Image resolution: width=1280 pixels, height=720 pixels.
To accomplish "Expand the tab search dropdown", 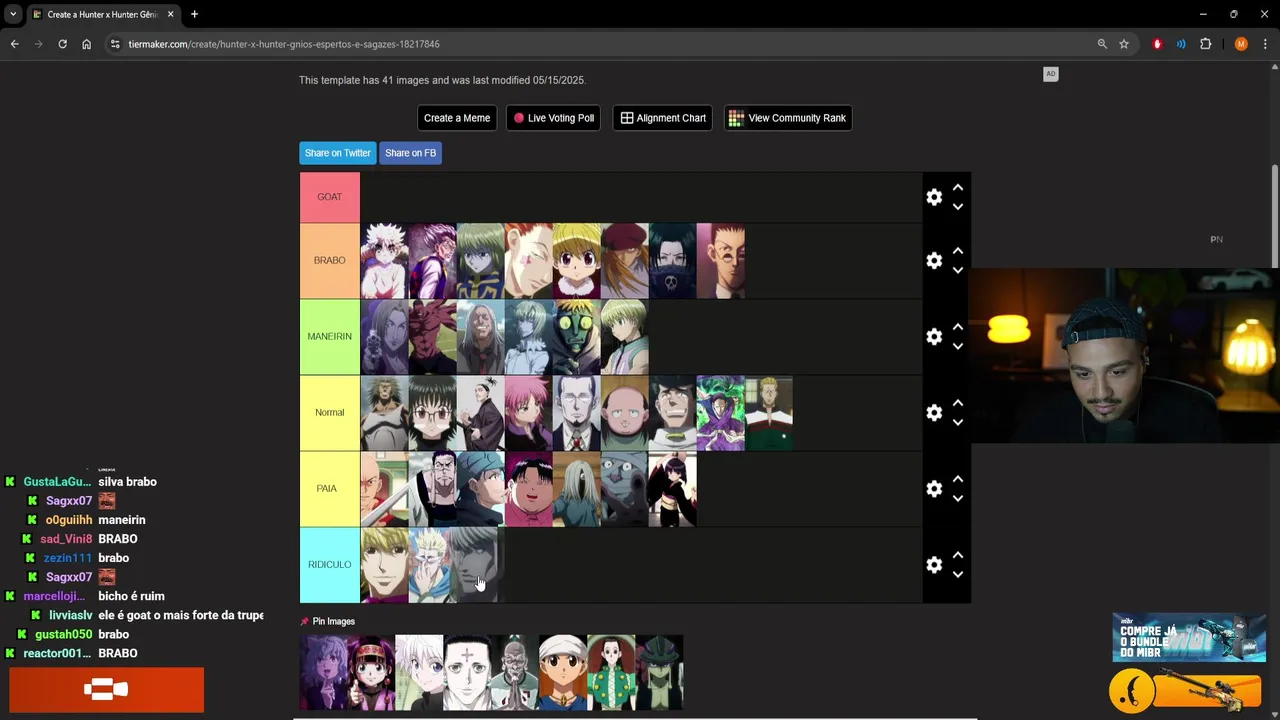I will pyautogui.click(x=12, y=14).
